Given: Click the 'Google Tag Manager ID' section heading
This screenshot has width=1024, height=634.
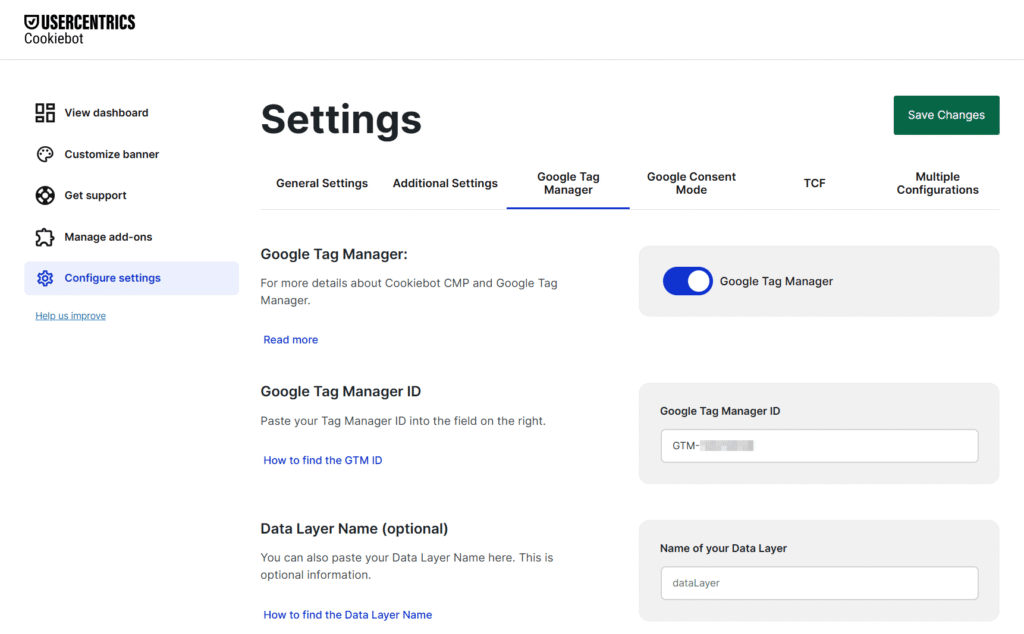Looking at the screenshot, I should [341, 392].
